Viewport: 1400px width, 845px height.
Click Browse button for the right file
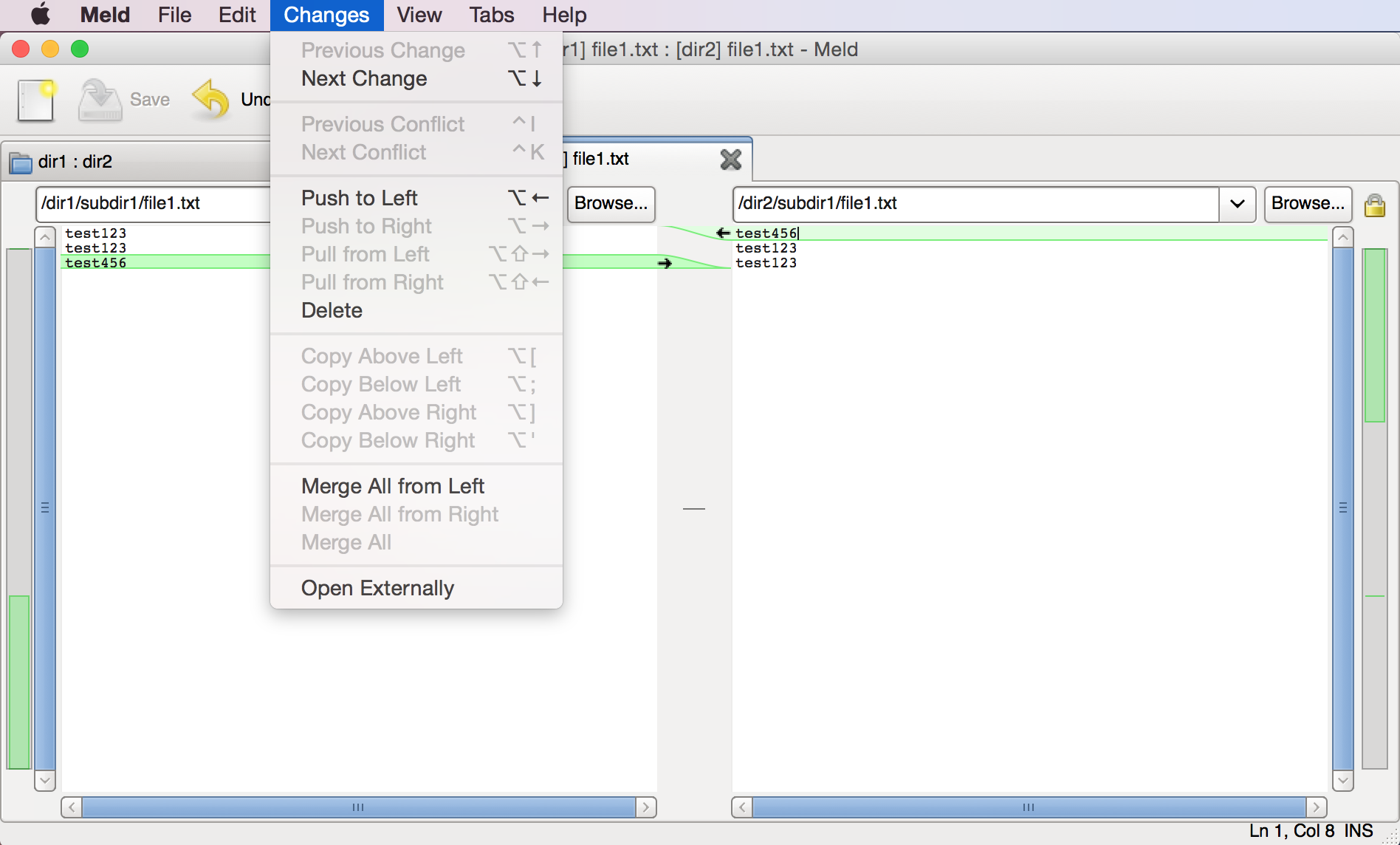point(1308,204)
